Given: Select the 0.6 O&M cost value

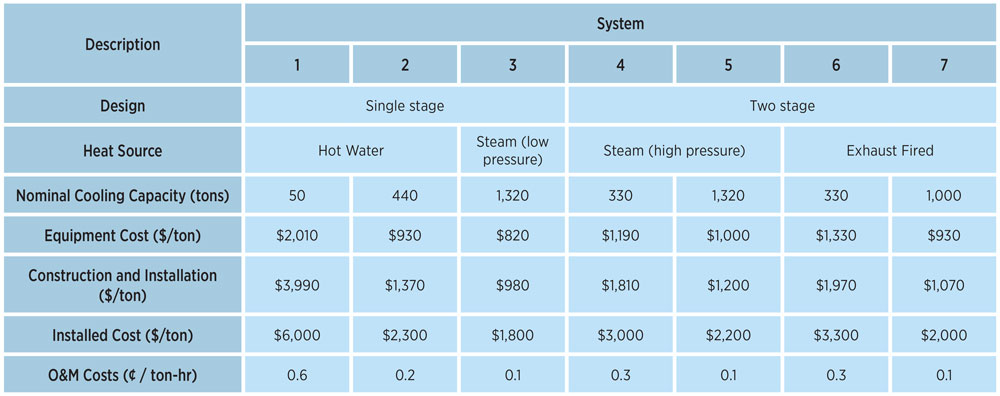Looking at the screenshot, I should click(x=297, y=375).
